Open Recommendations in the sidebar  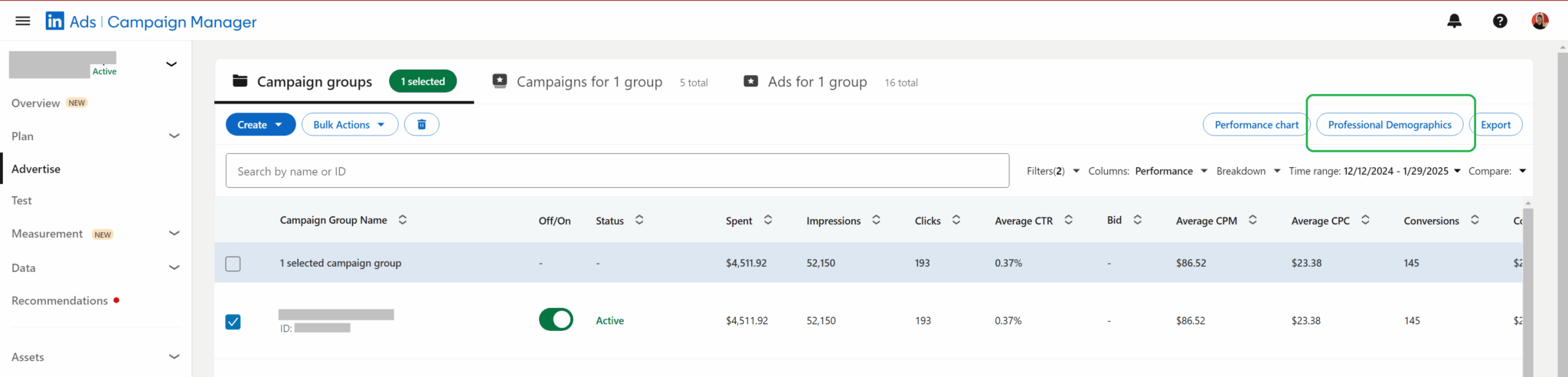[60, 300]
